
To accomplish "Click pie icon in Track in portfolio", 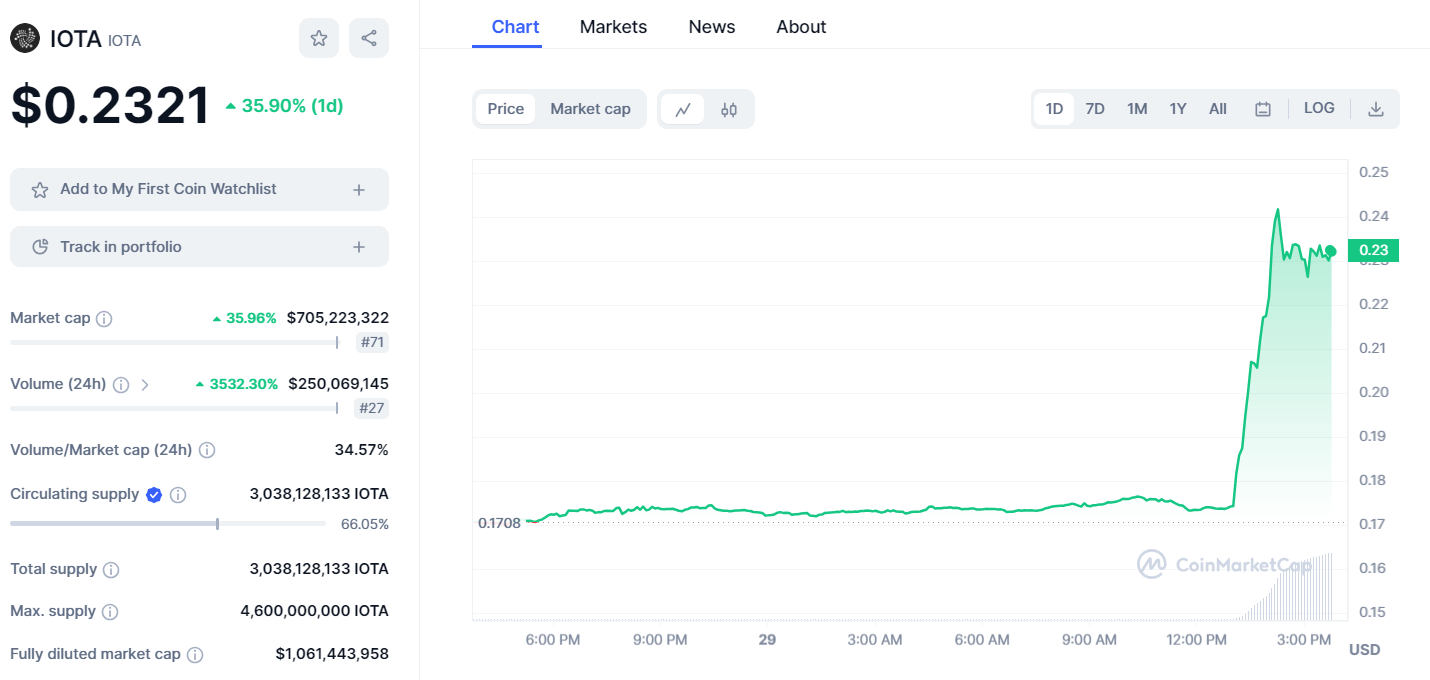I will (40, 247).
